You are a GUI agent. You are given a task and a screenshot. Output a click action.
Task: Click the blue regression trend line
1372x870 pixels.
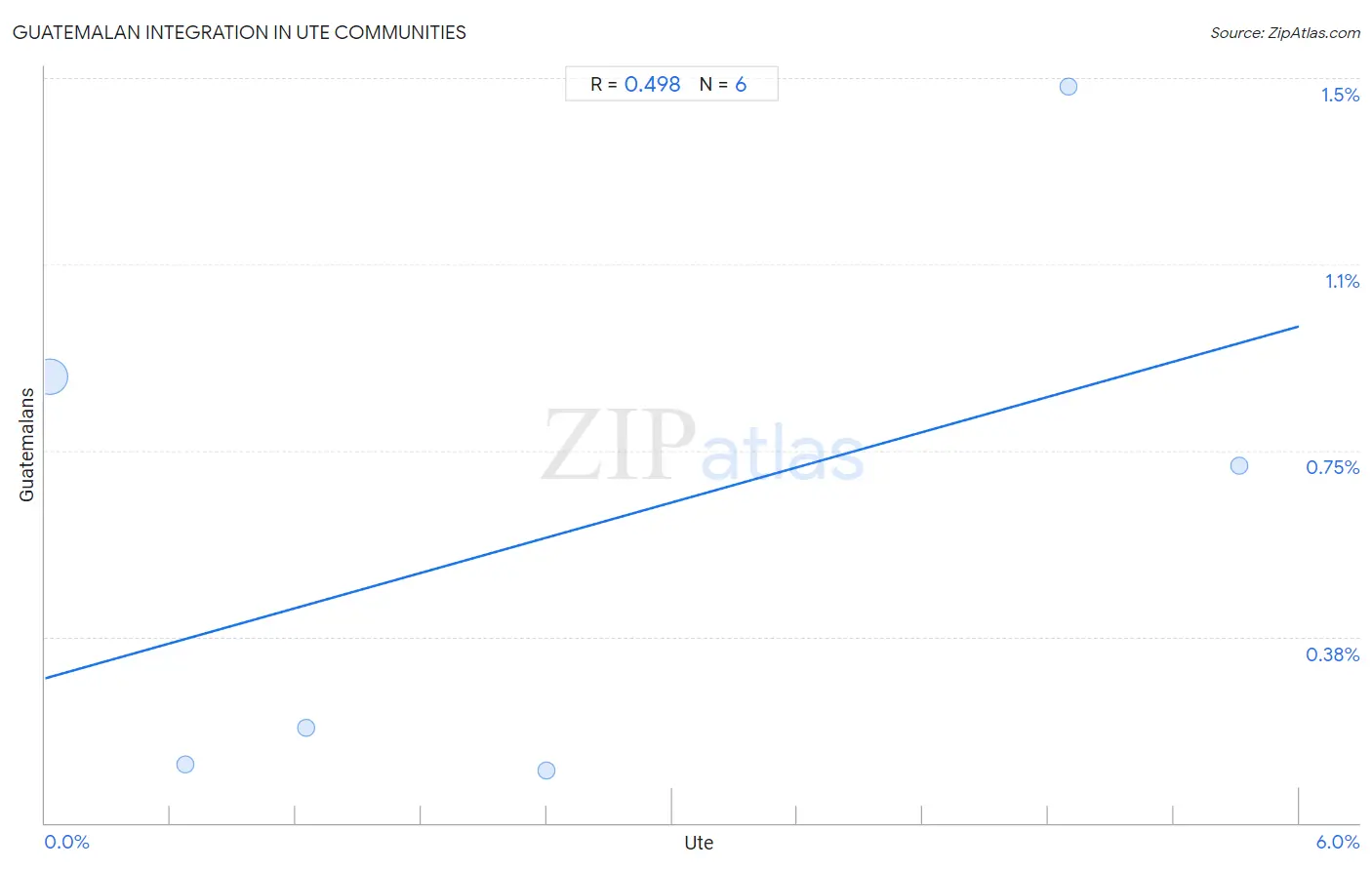tap(671, 502)
